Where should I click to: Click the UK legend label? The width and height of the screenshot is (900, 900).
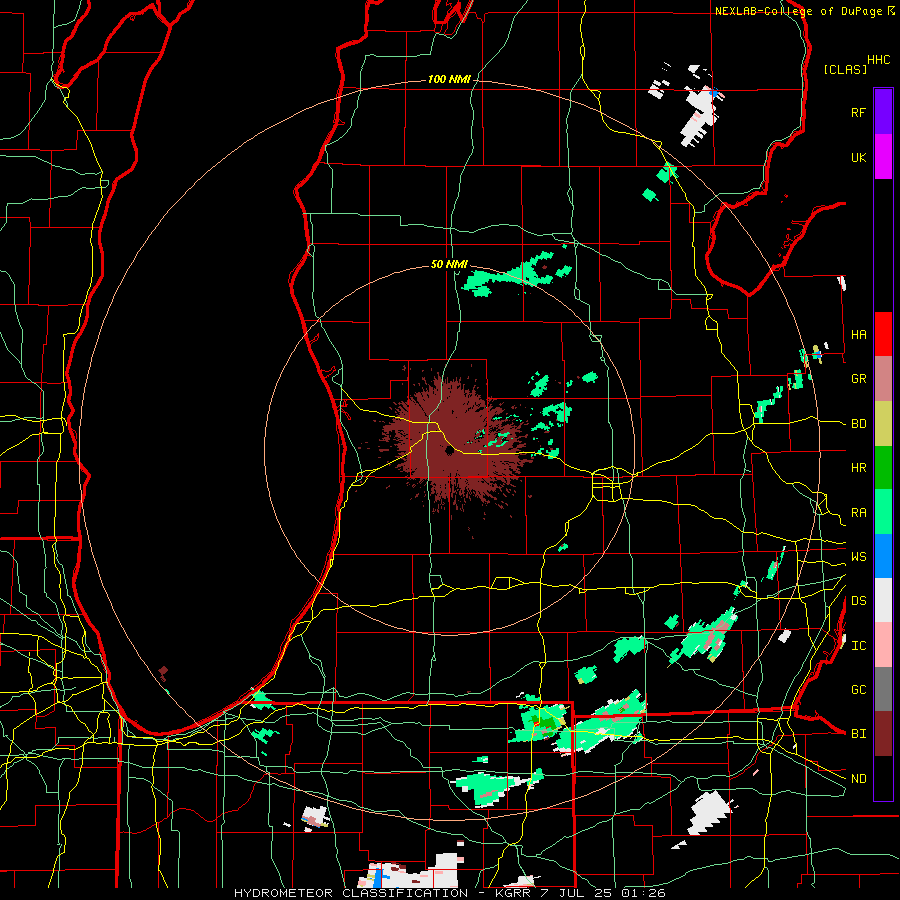(x=858, y=157)
